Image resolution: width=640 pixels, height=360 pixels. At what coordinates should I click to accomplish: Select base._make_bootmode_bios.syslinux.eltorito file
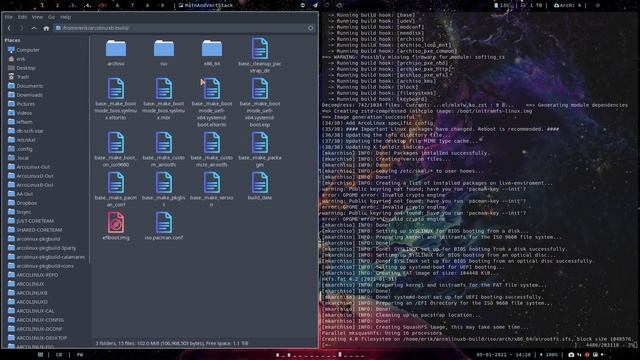coord(116,99)
